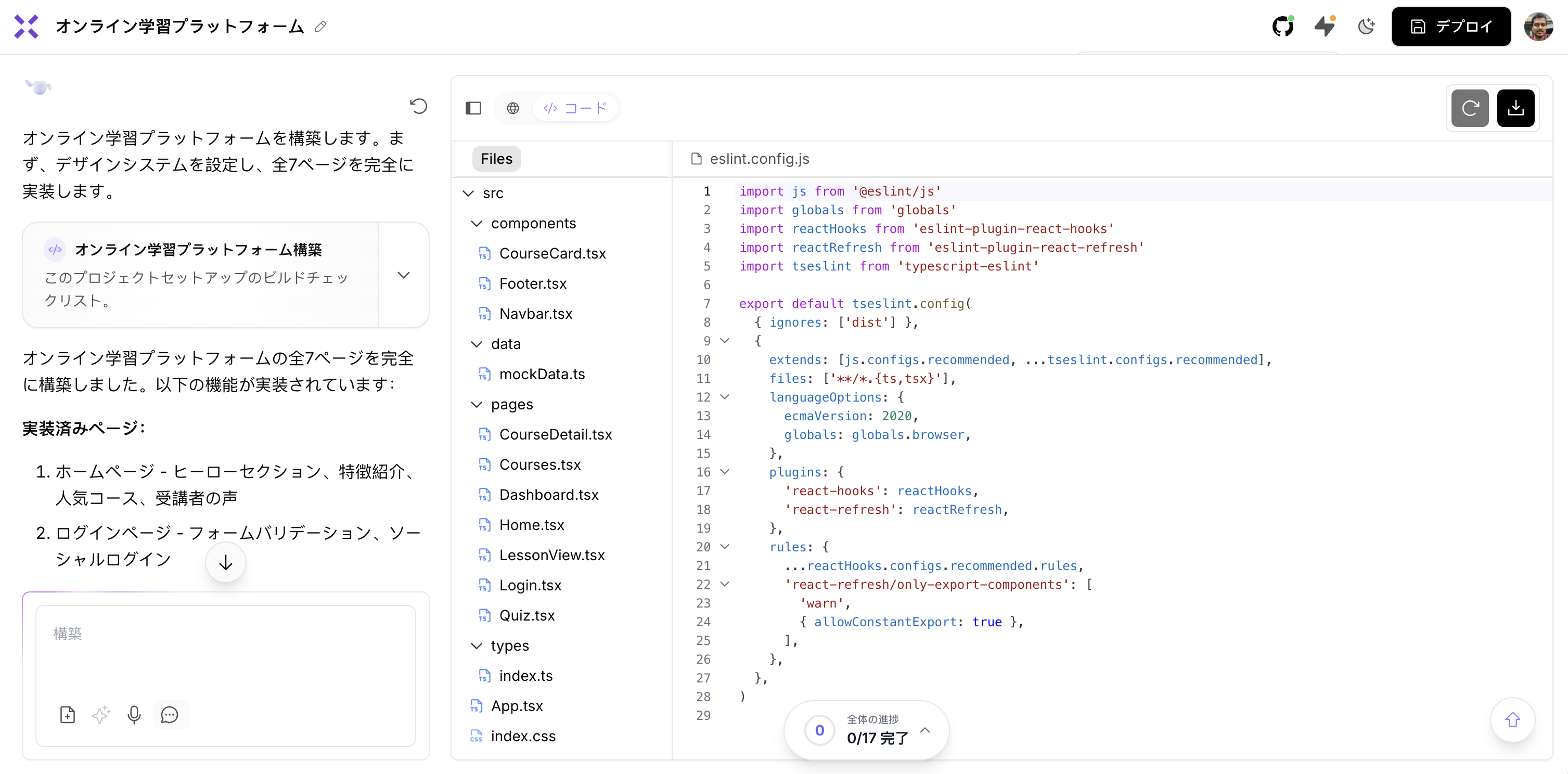The height and width of the screenshot is (774, 1568).
Task: Click the microphone icon
Action: (x=134, y=714)
